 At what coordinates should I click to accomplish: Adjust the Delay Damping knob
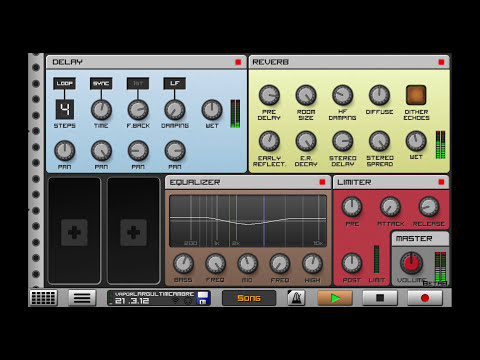coord(175,110)
